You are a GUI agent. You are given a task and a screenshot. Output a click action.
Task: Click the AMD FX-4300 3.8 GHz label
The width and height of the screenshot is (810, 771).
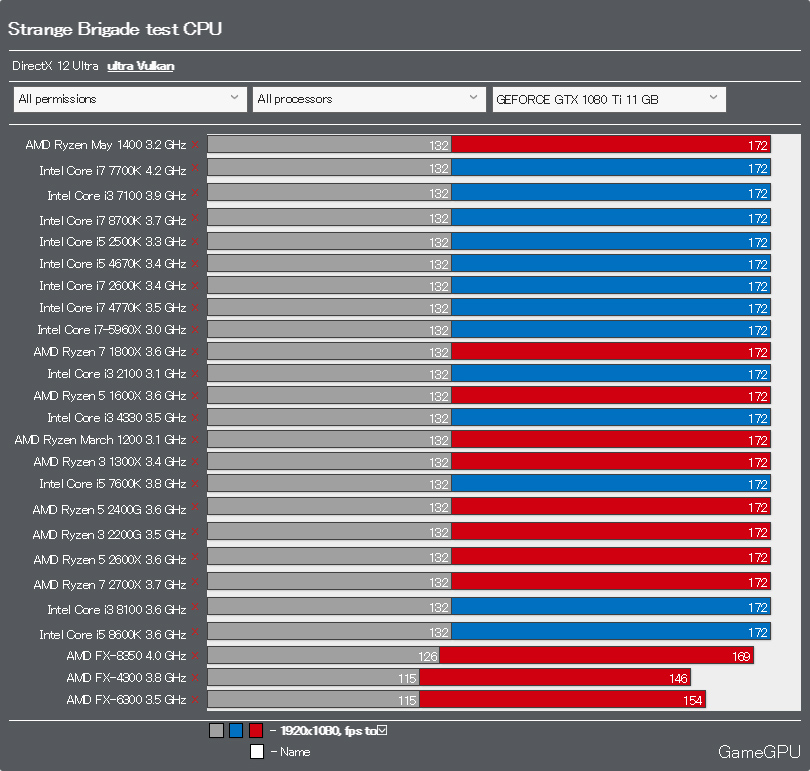click(x=126, y=678)
